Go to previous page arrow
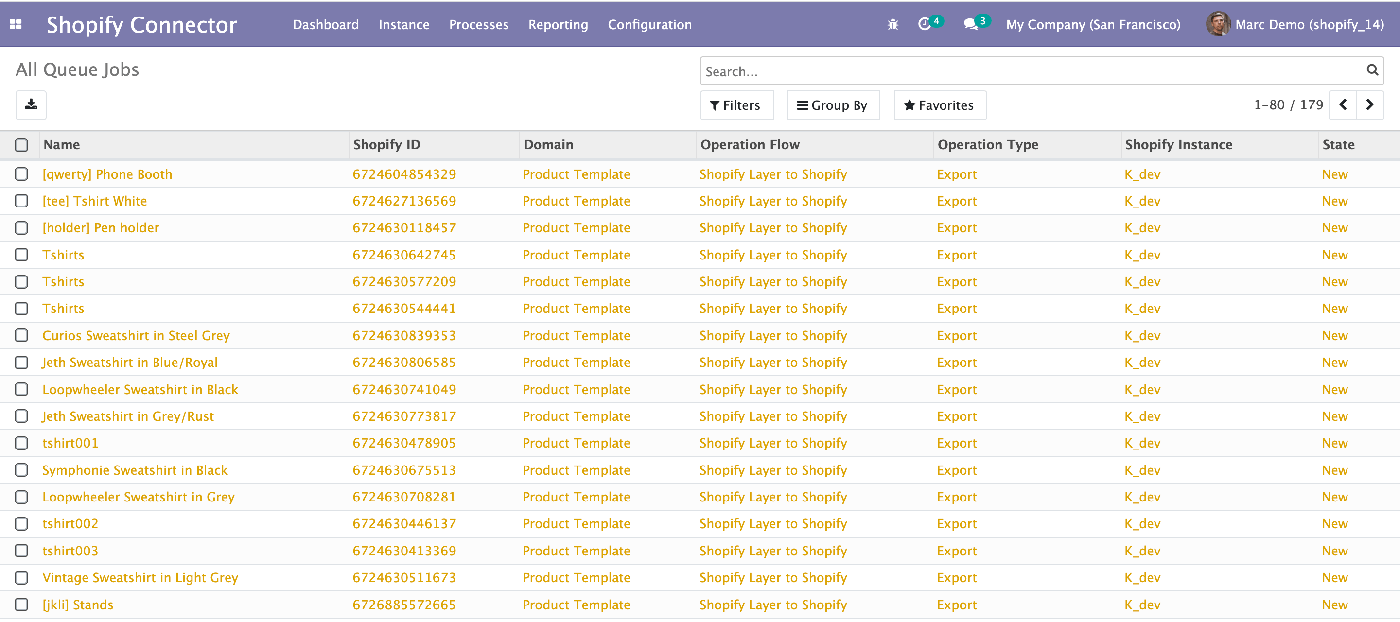This screenshot has height=622, width=1400. (1343, 105)
